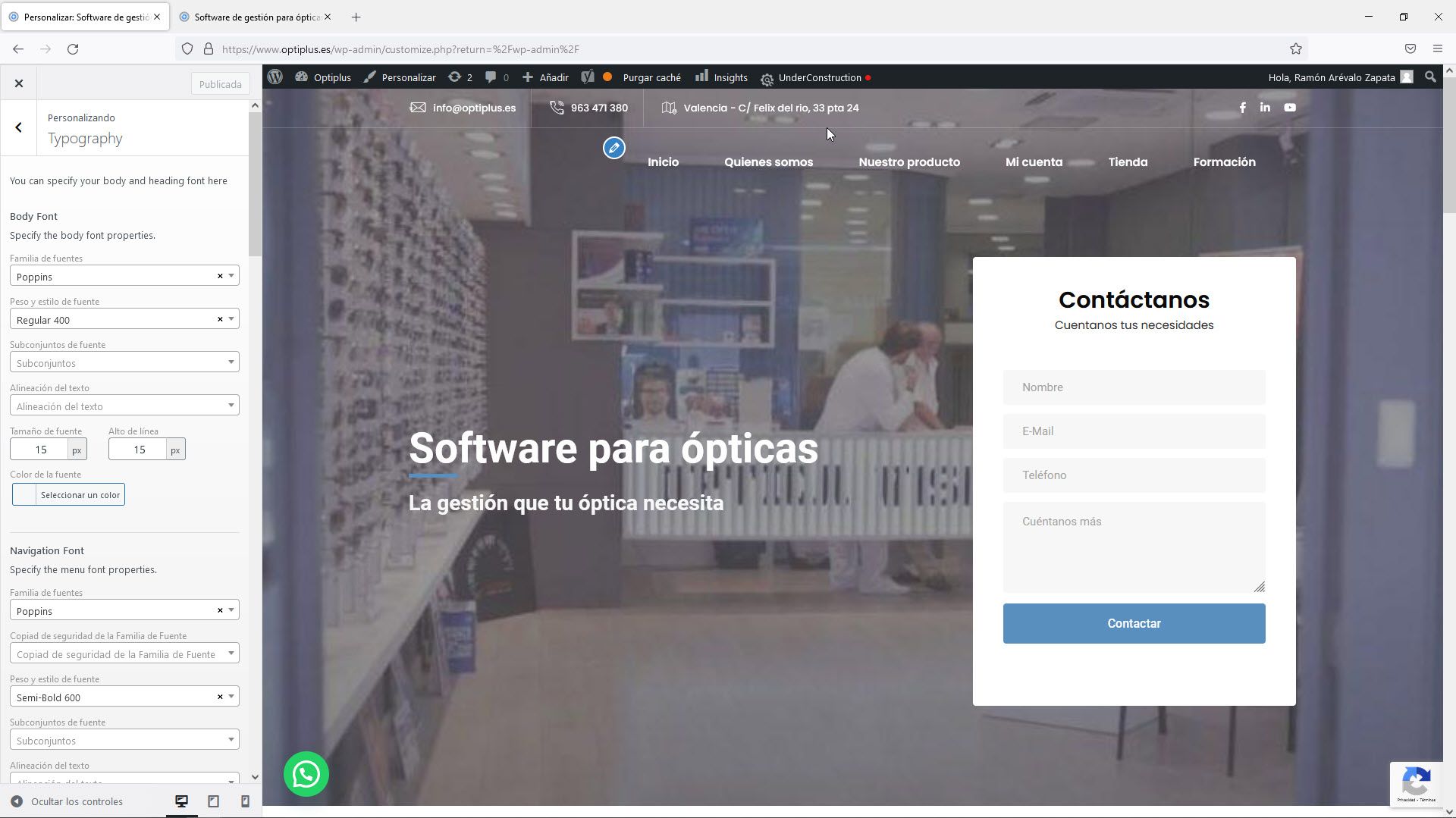
Task: Click the envelope icon next to info@optiplus.es
Action: coord(418,108)
